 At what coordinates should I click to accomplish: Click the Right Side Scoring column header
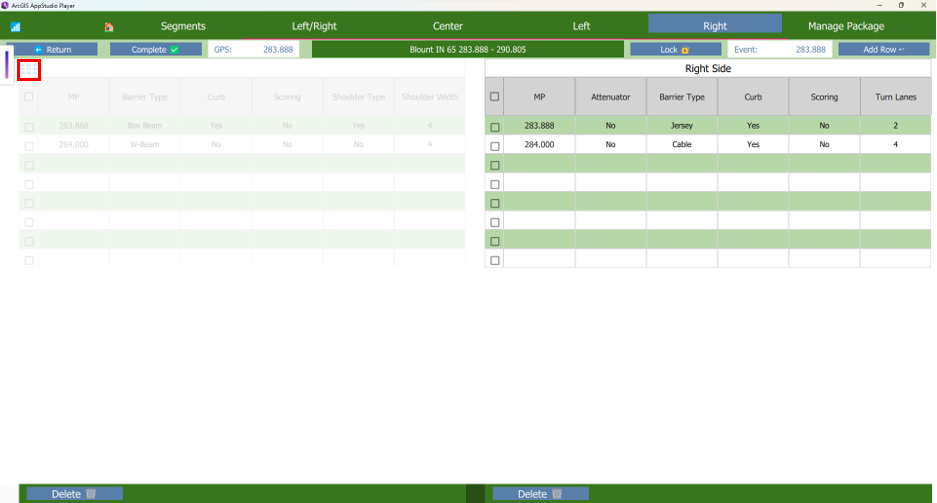click(x=824, y=97)
